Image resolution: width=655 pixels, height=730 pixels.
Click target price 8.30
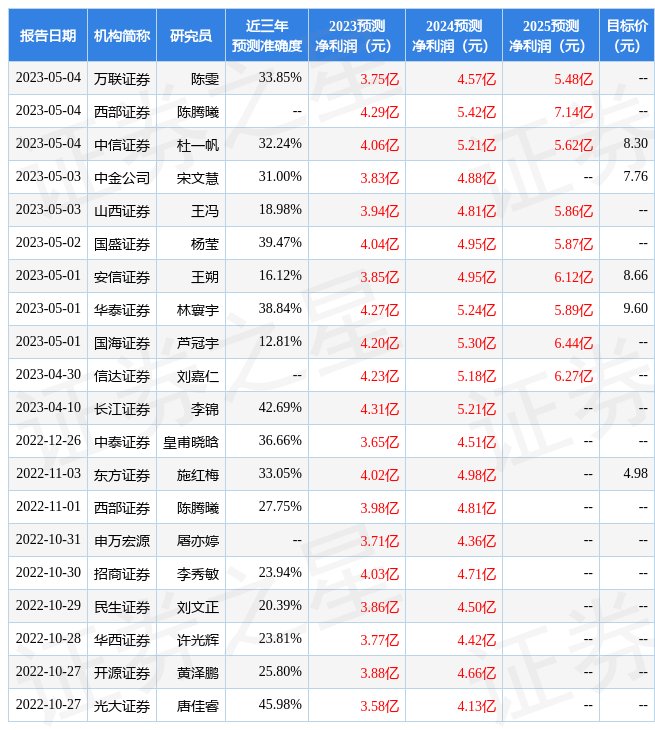pyautogui.click(x=635, y=143)
